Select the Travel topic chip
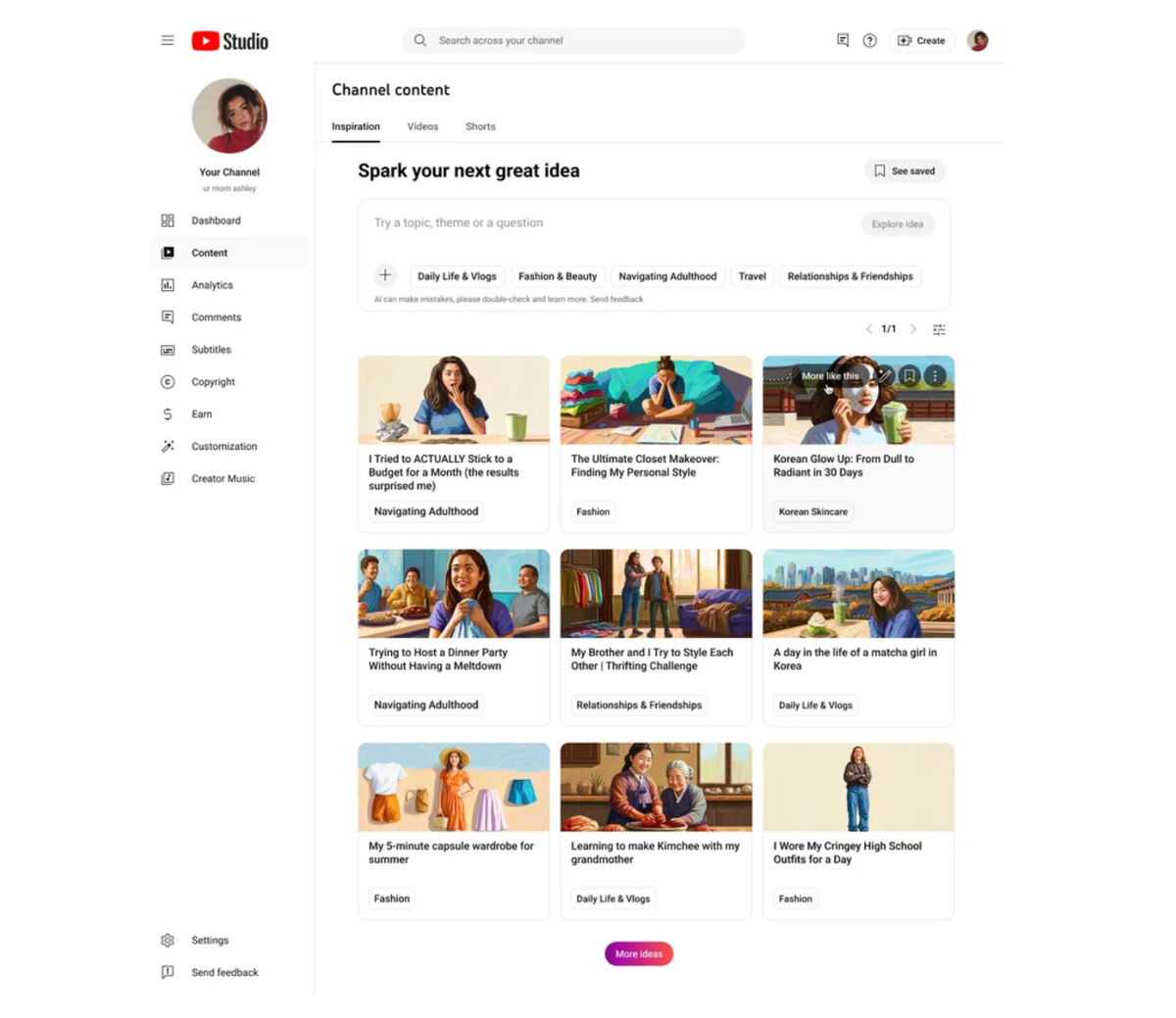 point(752,276)
